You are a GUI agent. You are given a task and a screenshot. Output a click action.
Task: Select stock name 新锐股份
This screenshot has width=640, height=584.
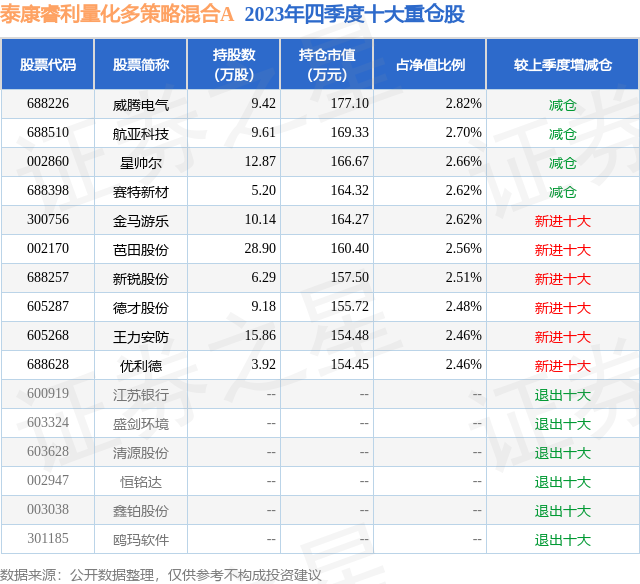(x=141, y=279)
